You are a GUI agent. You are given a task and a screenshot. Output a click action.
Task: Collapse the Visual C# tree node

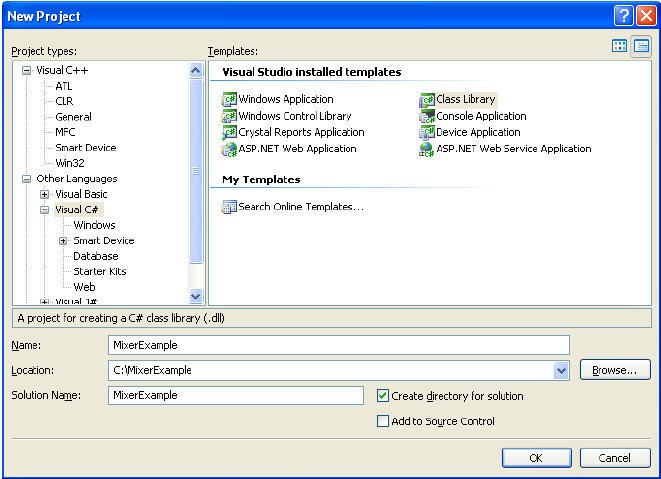44,210
